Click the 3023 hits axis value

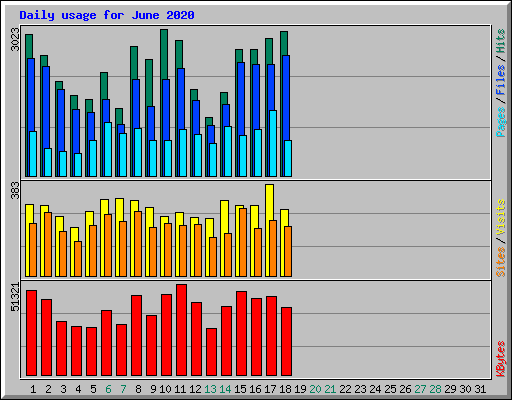pos(15,39)
